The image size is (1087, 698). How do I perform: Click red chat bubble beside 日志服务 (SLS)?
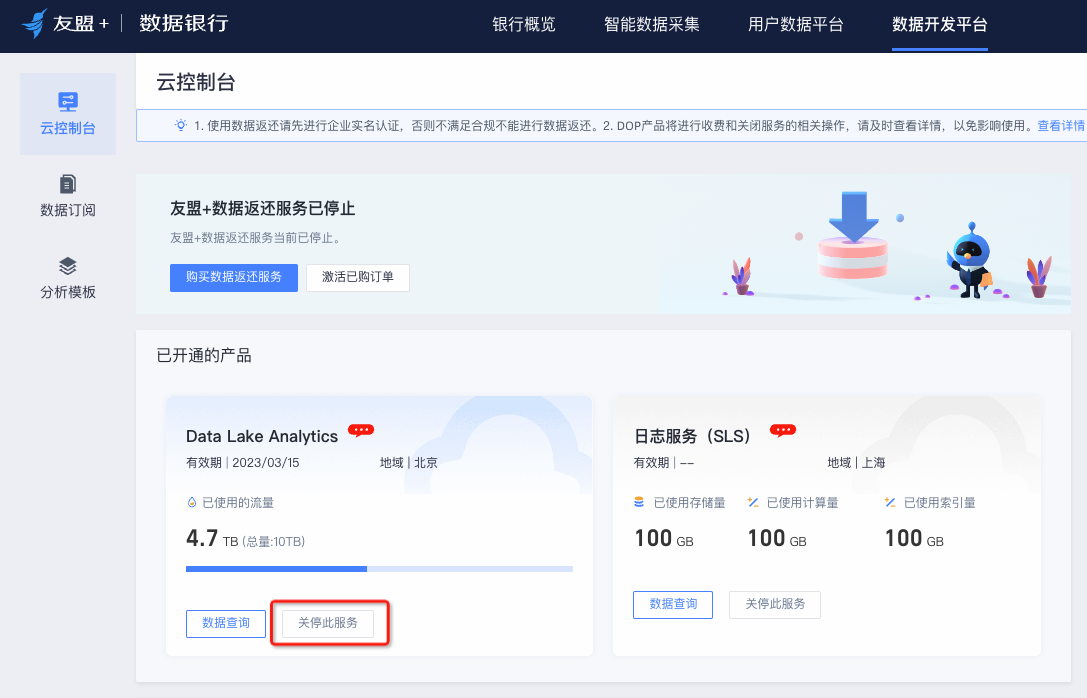click(x=783, y=431)
